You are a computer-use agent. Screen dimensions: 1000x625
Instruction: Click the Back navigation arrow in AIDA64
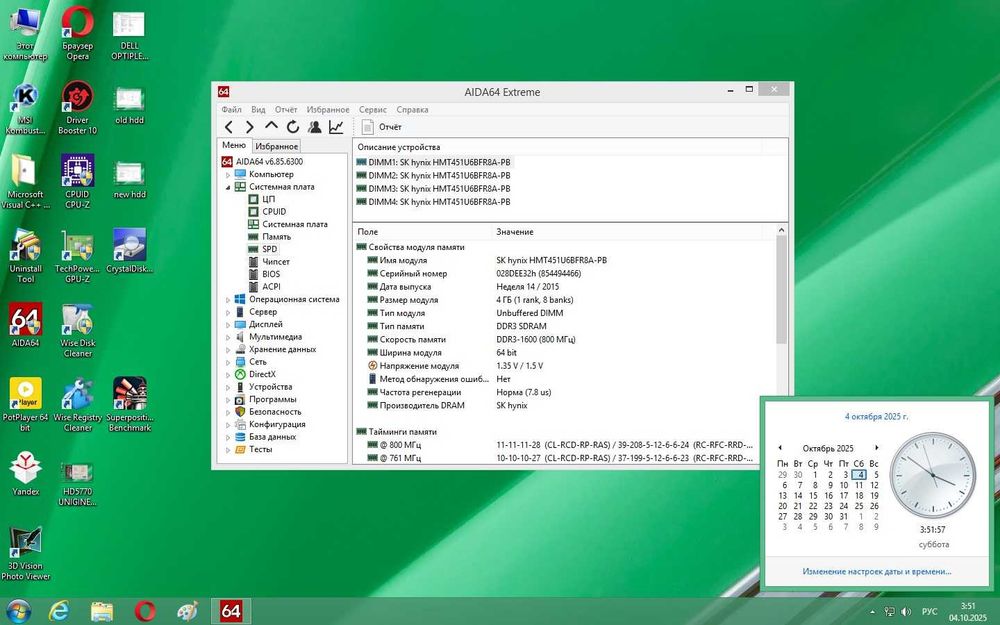click(229, 127)
